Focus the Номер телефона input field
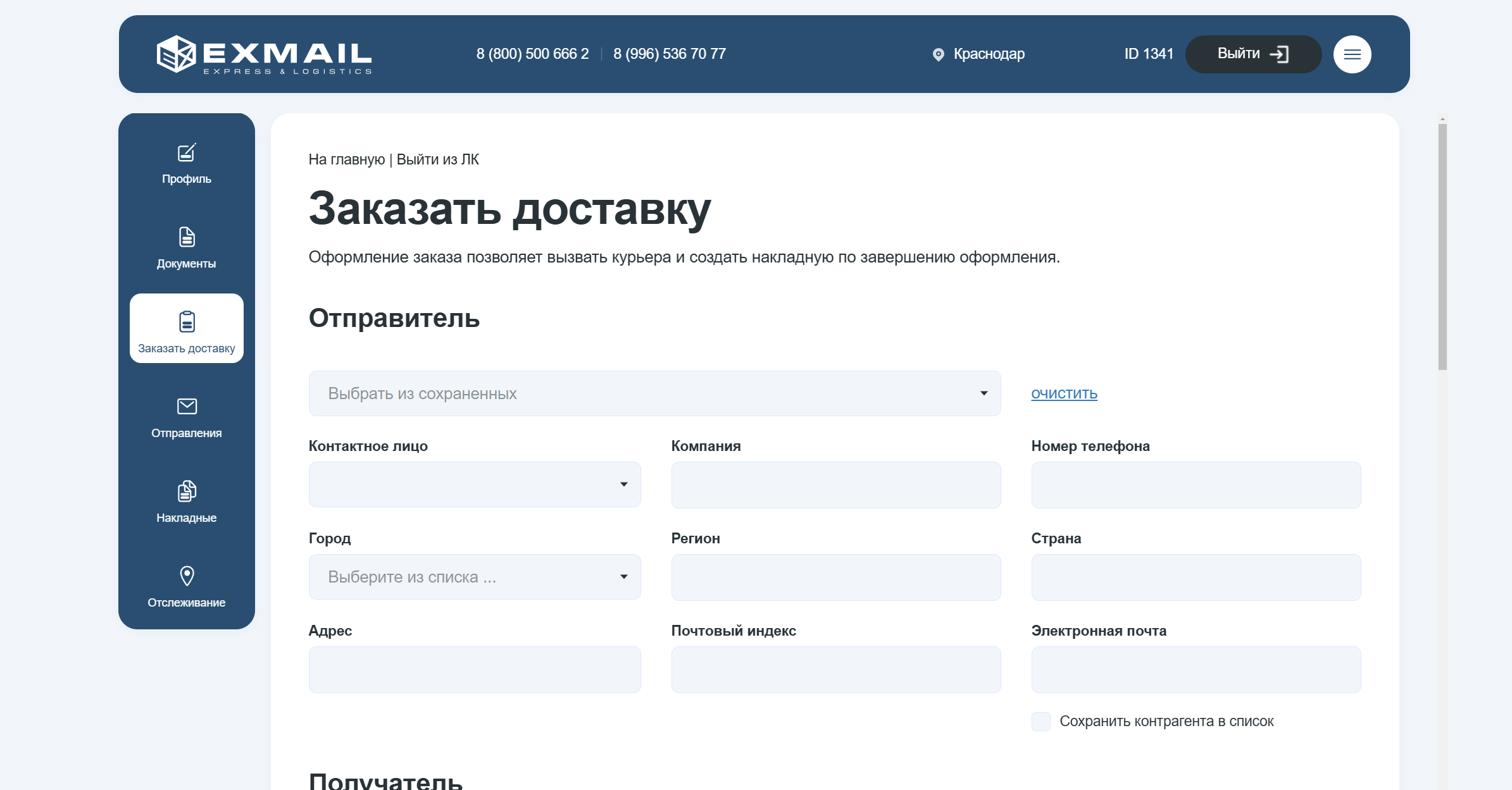Screen dimensions: 1512x790 coord(1196,485)
